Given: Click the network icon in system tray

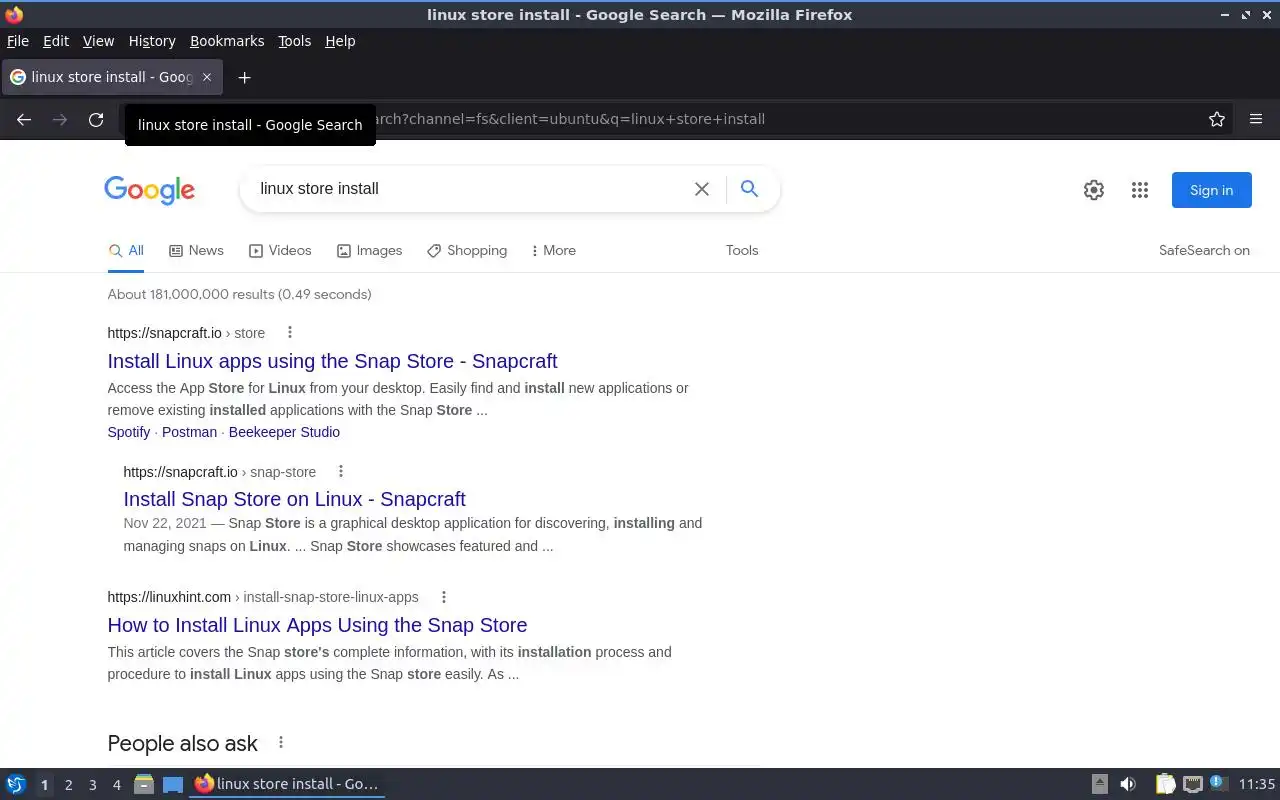Looking at the screenshot, I should pos(1193,784).
